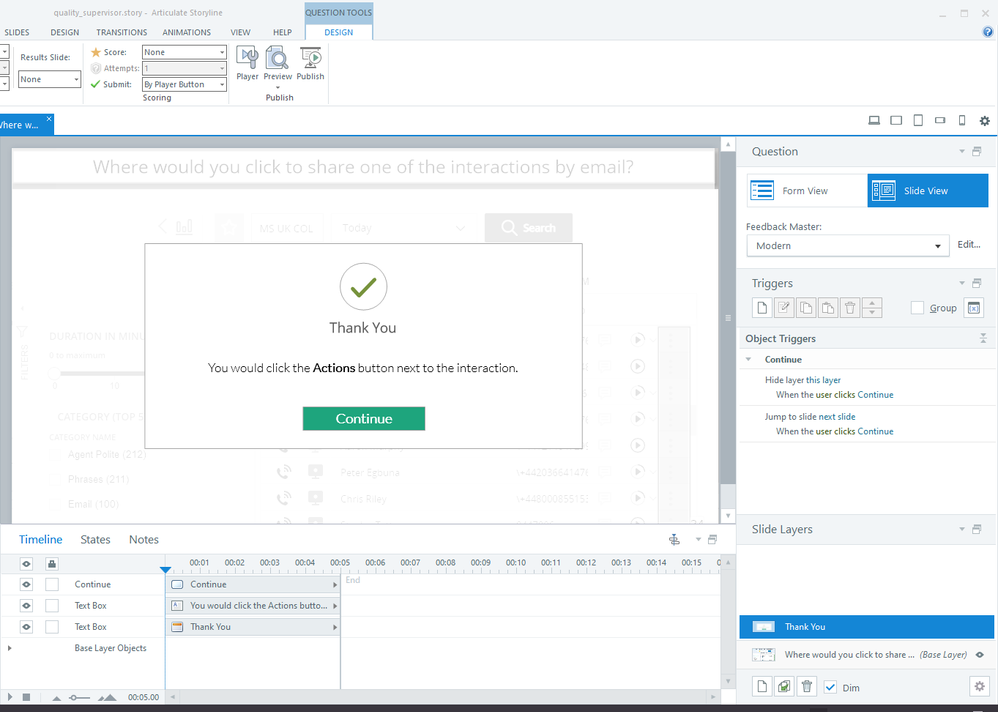Open the Animations ribbon tab

[186, 32]
